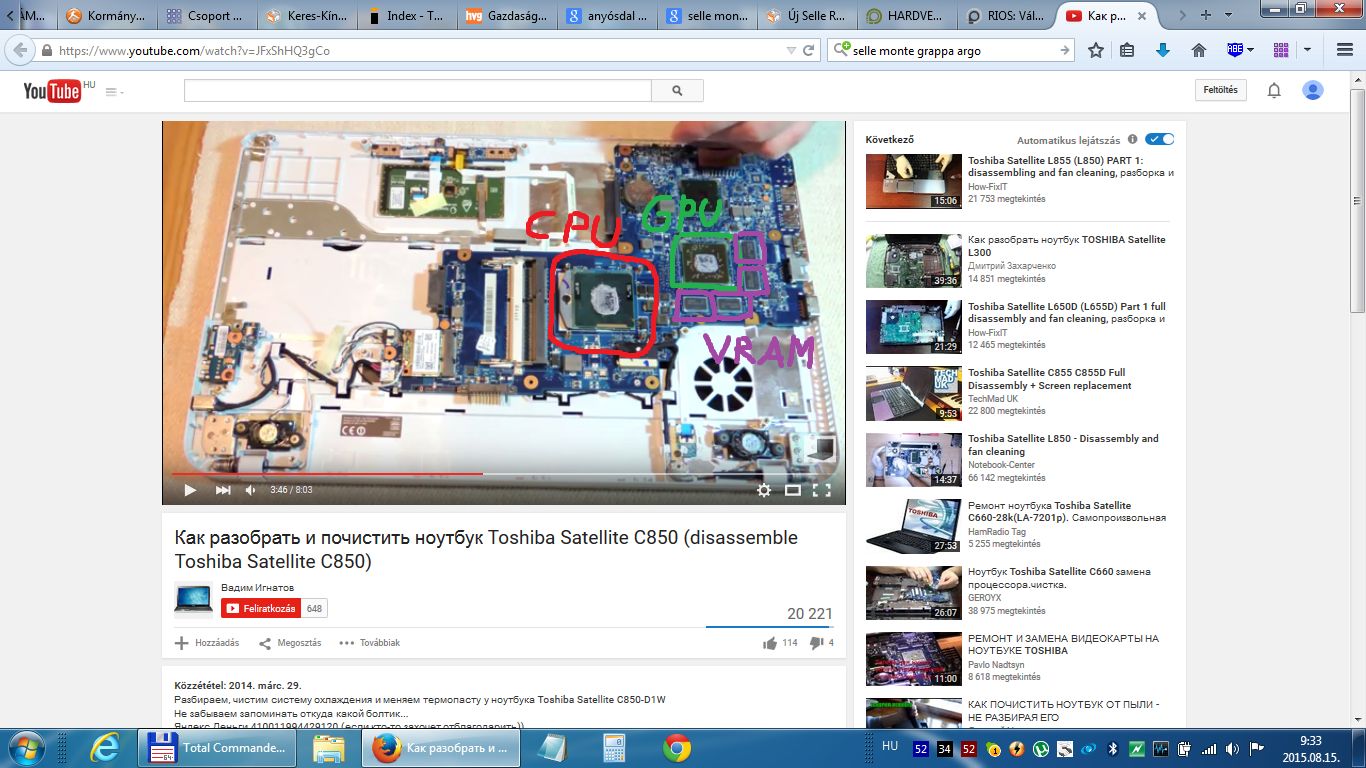Go to Firefox home page
Screen dimensions: 1366x768
pos(1199,50)
